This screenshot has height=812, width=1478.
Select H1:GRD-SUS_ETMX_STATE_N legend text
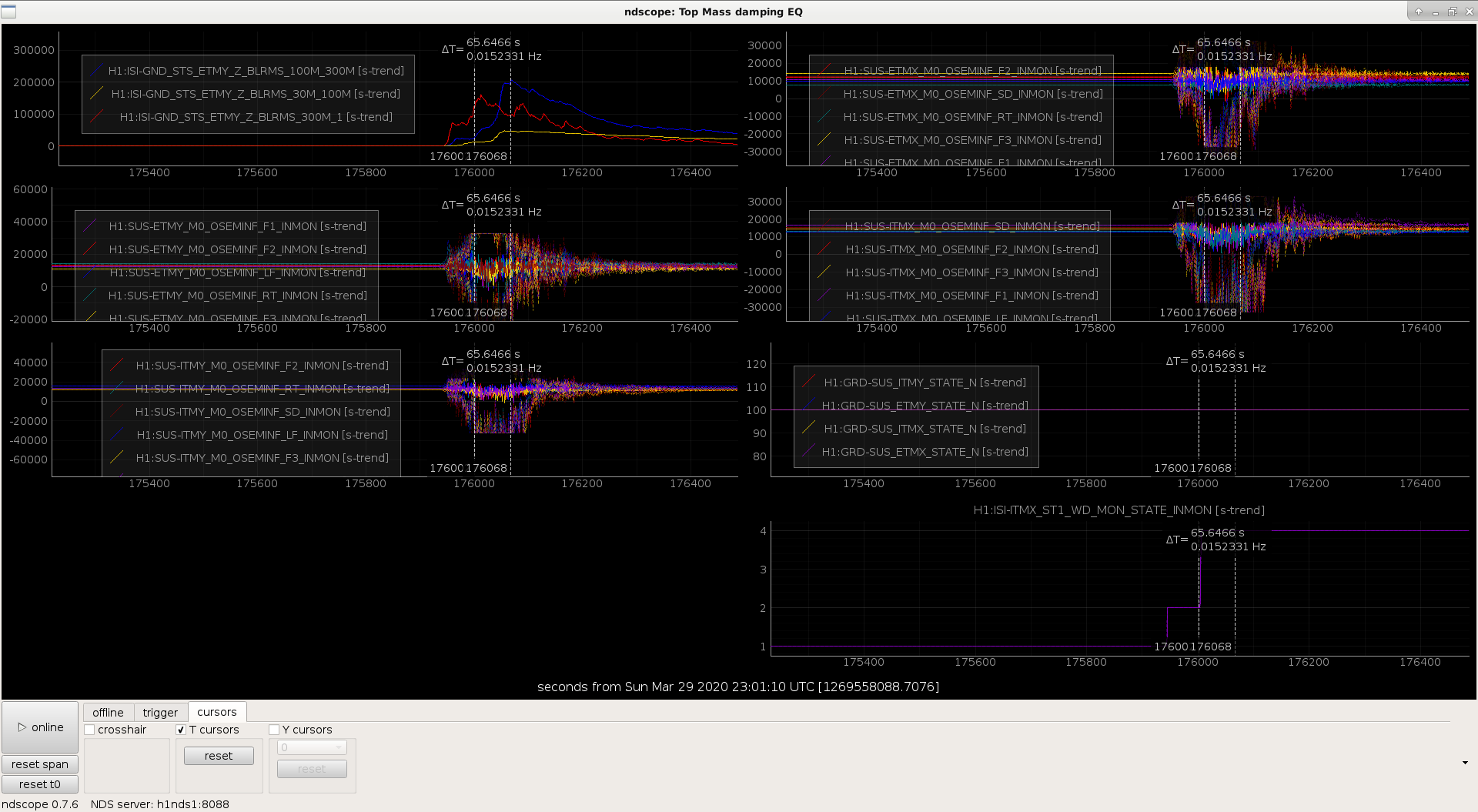coord(925,452)
